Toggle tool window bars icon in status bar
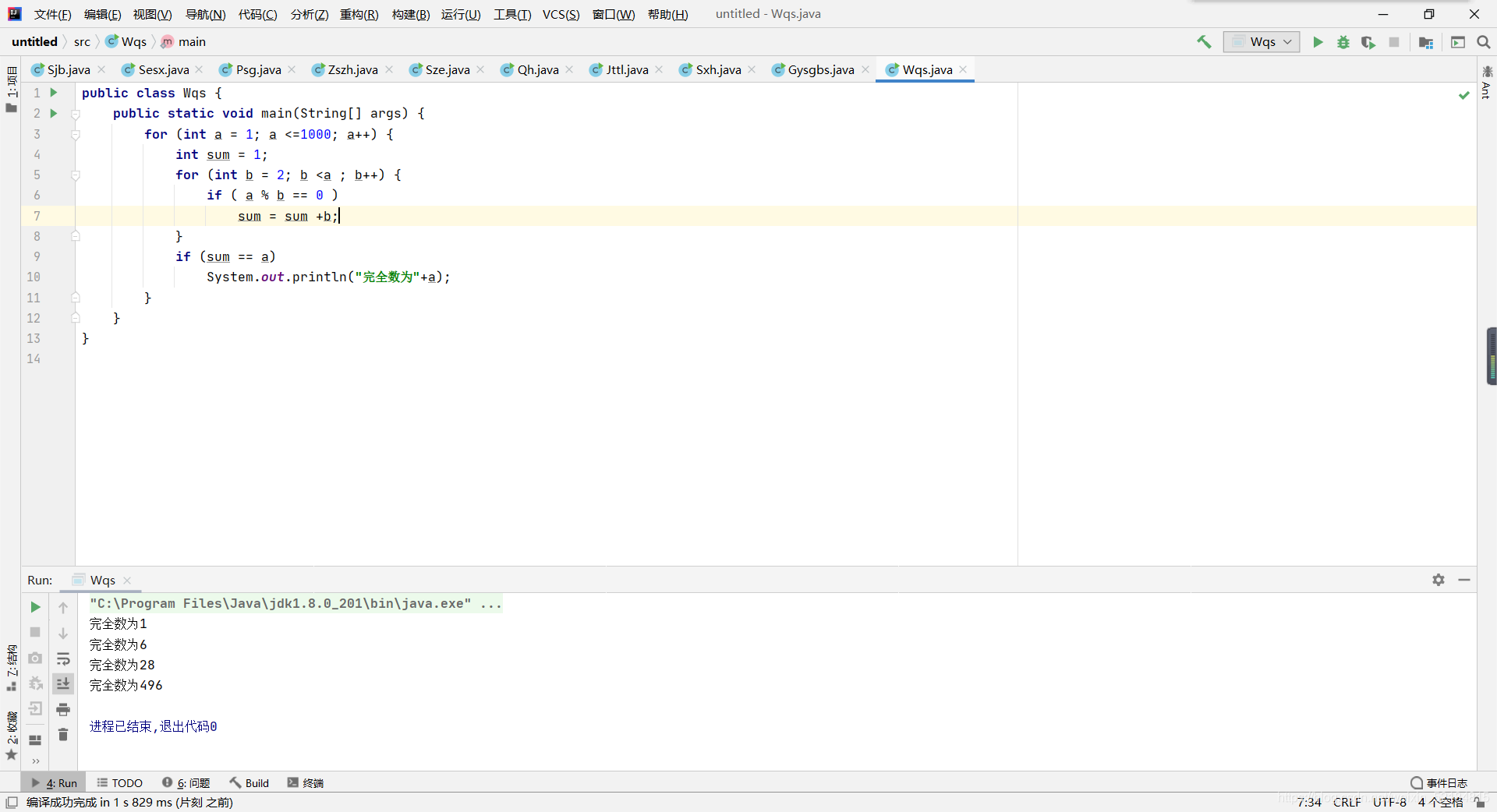The height and width of the screenshot is (812, 1497). tap(12, 802)
